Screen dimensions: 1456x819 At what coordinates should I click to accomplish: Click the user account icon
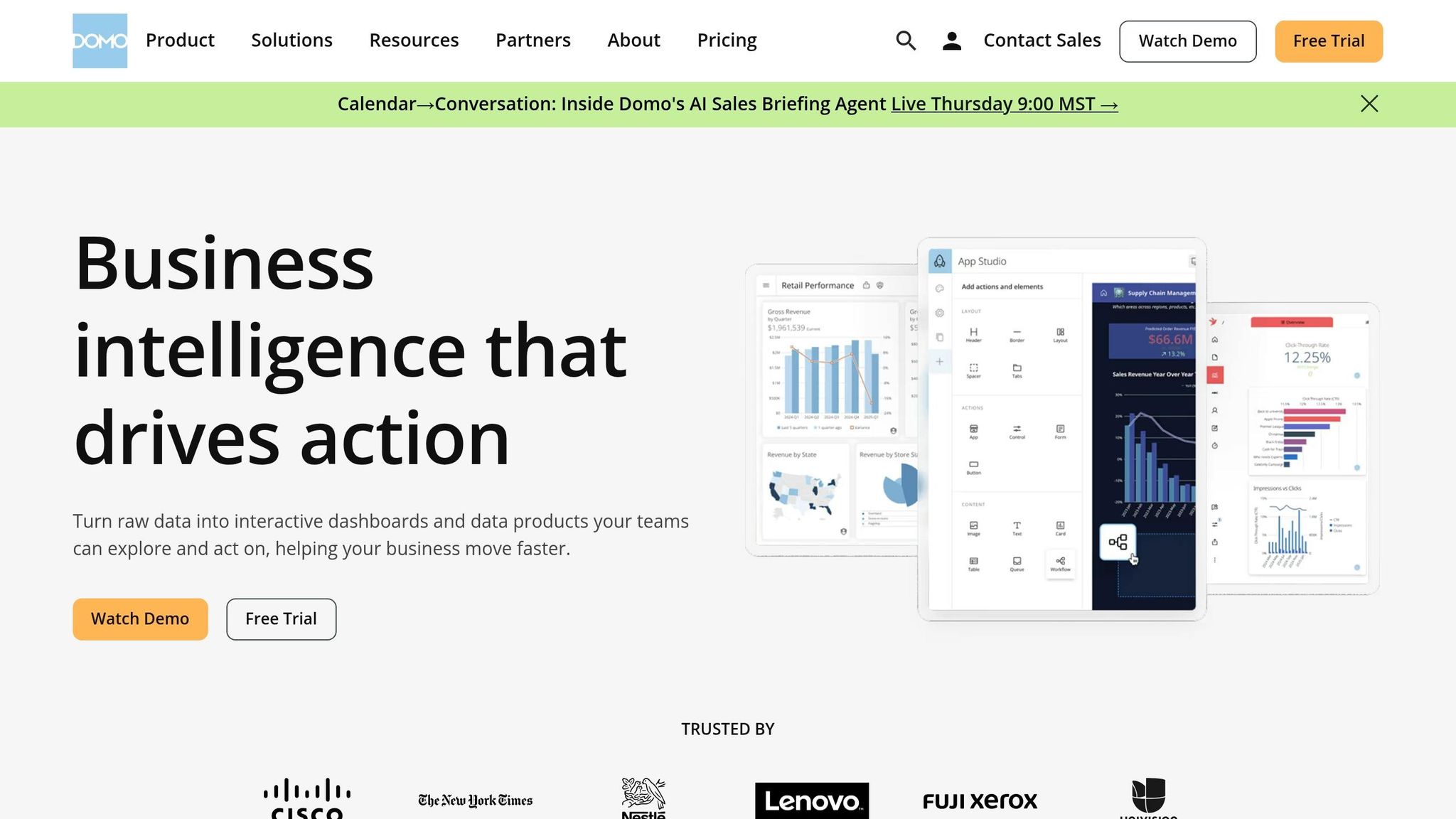pos(952,41)
